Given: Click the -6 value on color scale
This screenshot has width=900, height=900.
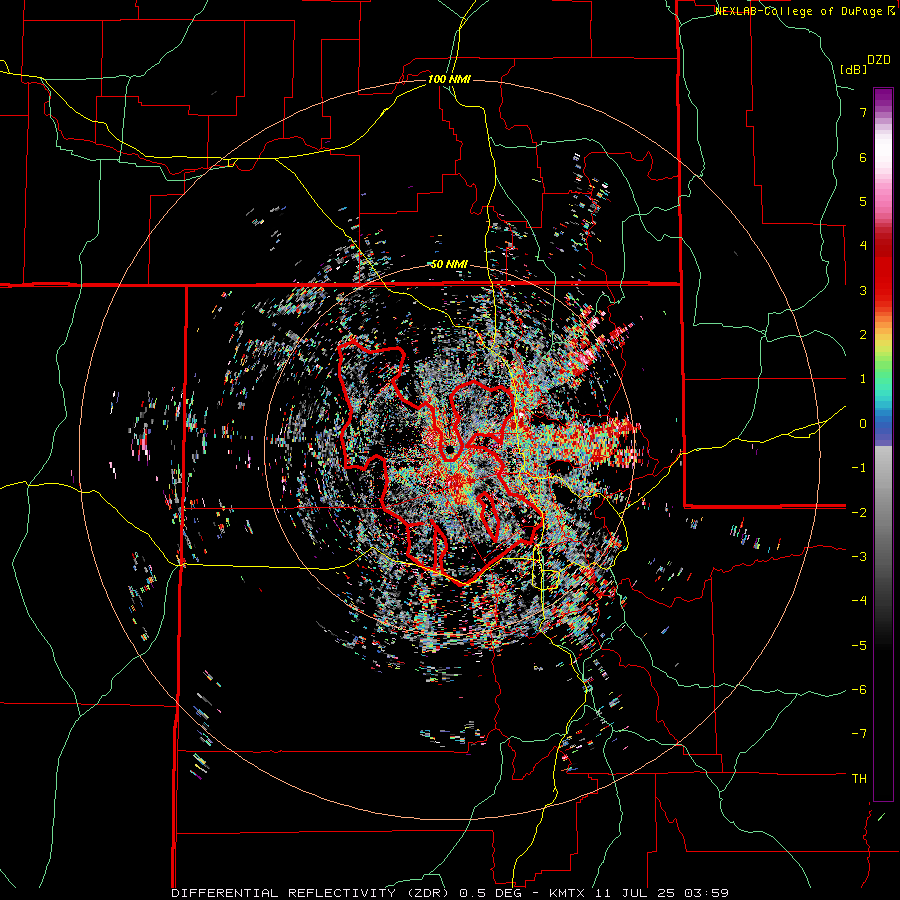Looking at the screenshot, I should click(859, 690).
